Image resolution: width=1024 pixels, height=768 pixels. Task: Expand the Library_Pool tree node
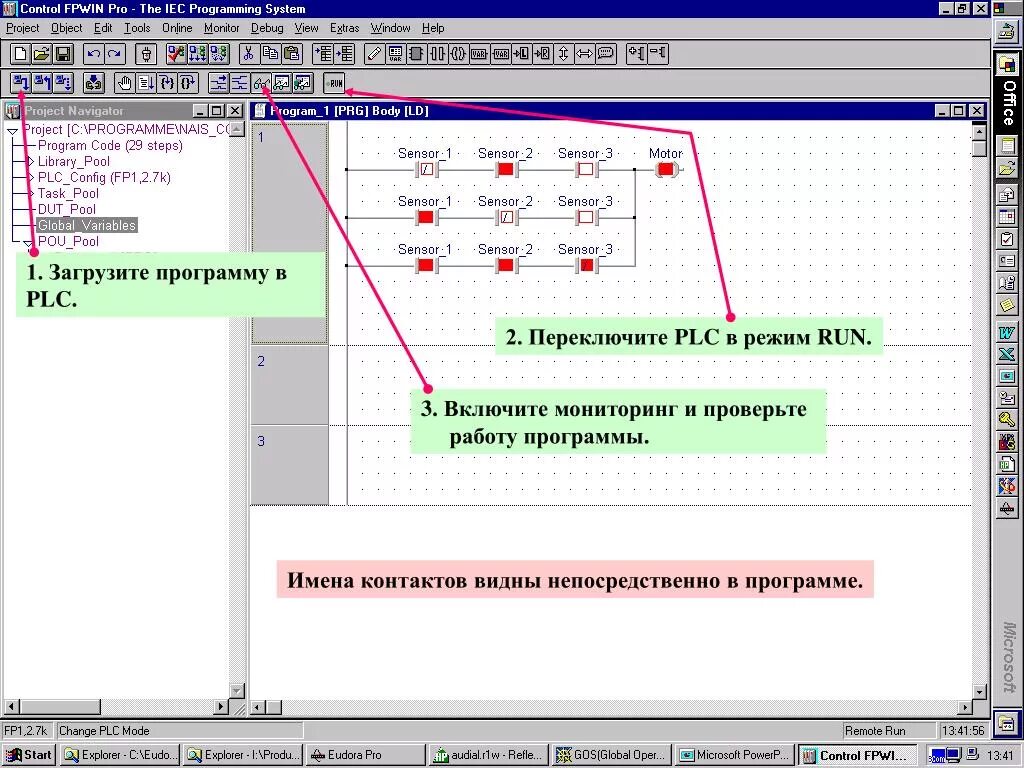click(30, 161)
